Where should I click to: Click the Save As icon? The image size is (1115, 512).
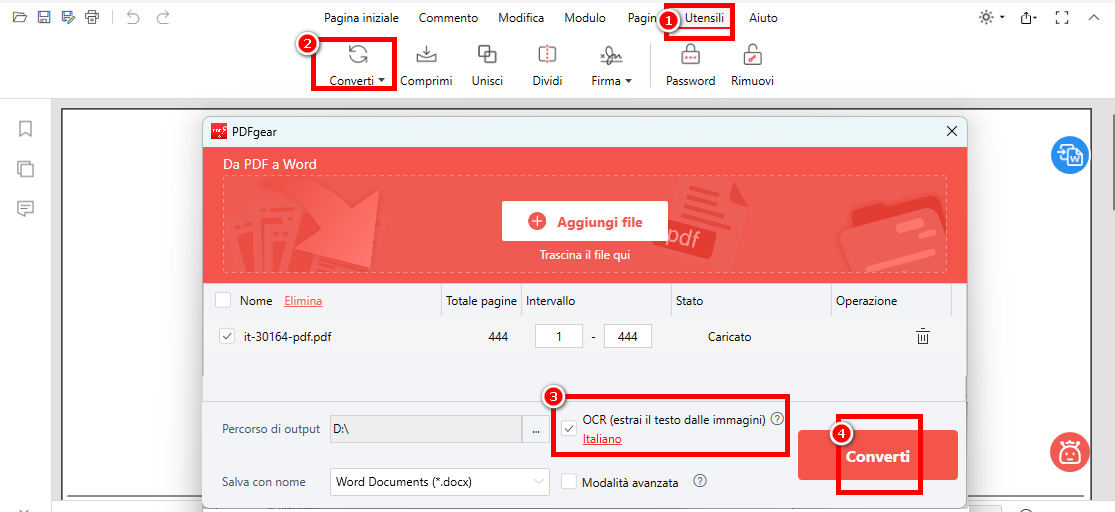click(x=68, y=18)
